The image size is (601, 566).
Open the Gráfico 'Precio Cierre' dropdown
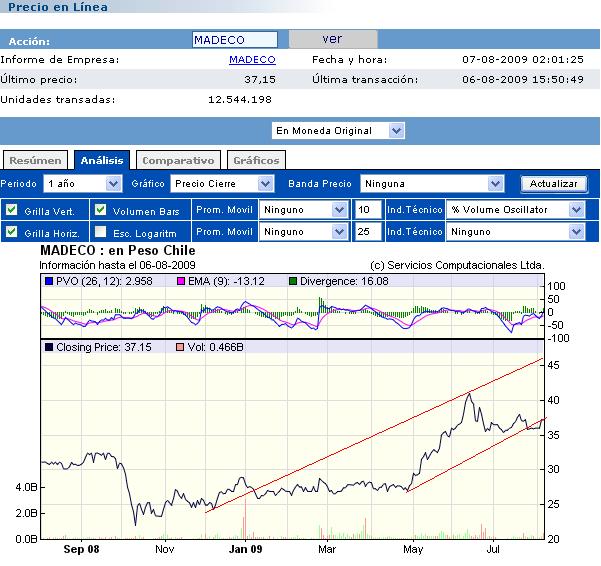[x=222, y=184]
